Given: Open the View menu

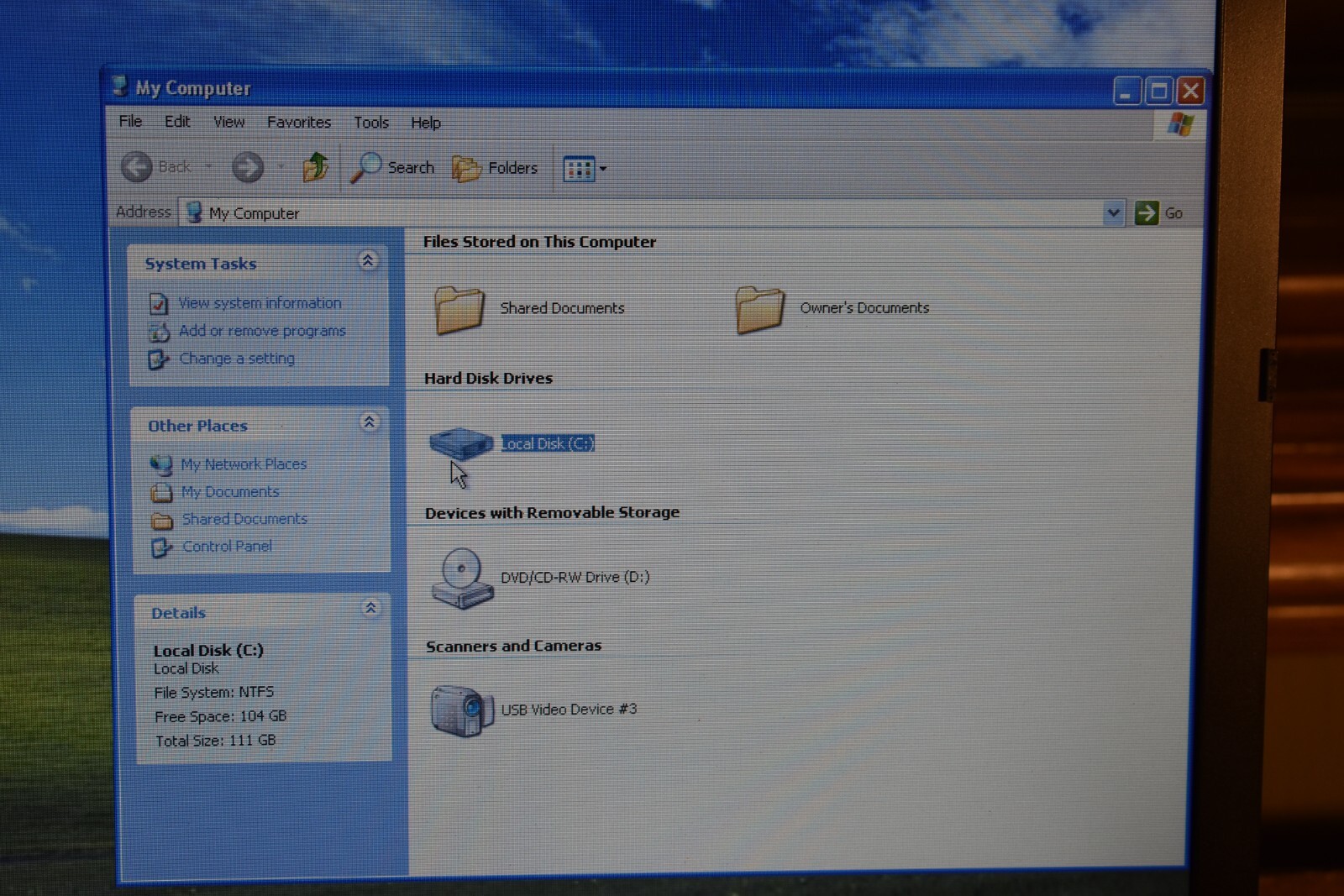Looking at the screenshot, I should (228, 122).
